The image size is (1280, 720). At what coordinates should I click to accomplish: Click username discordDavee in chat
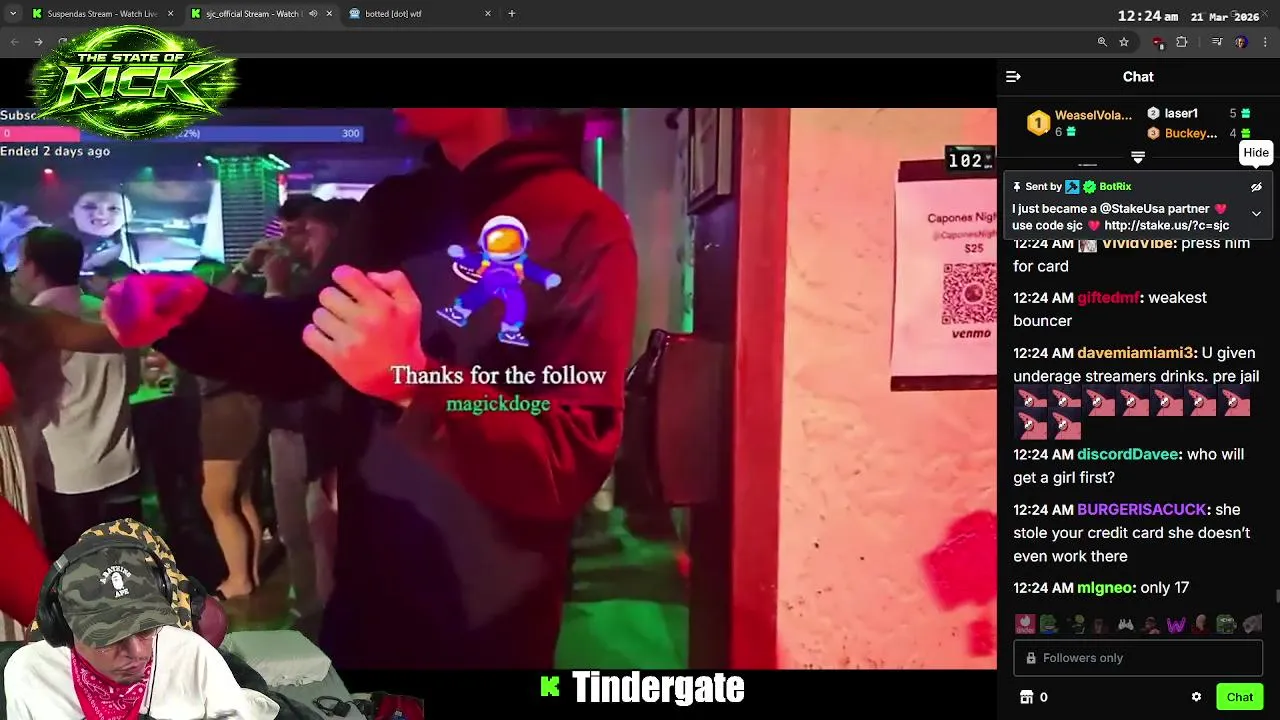point(1130,454)
